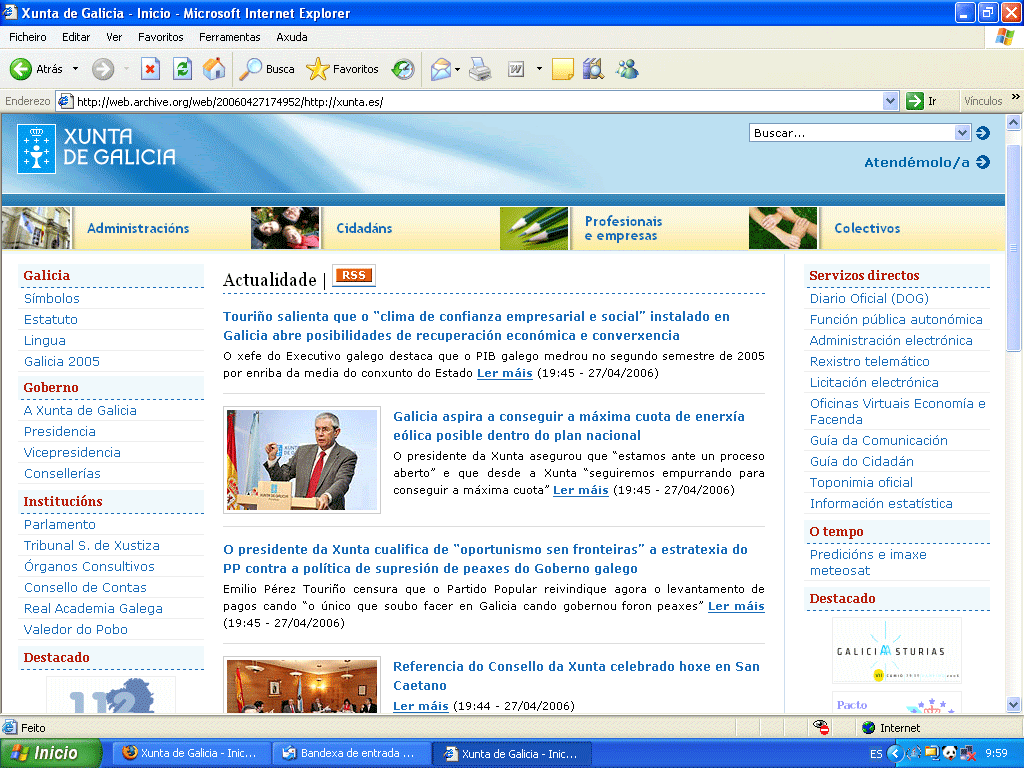Click the privacy eye icon in status bar
This screenshot has width=1024, height=768.
pos(821,727)
